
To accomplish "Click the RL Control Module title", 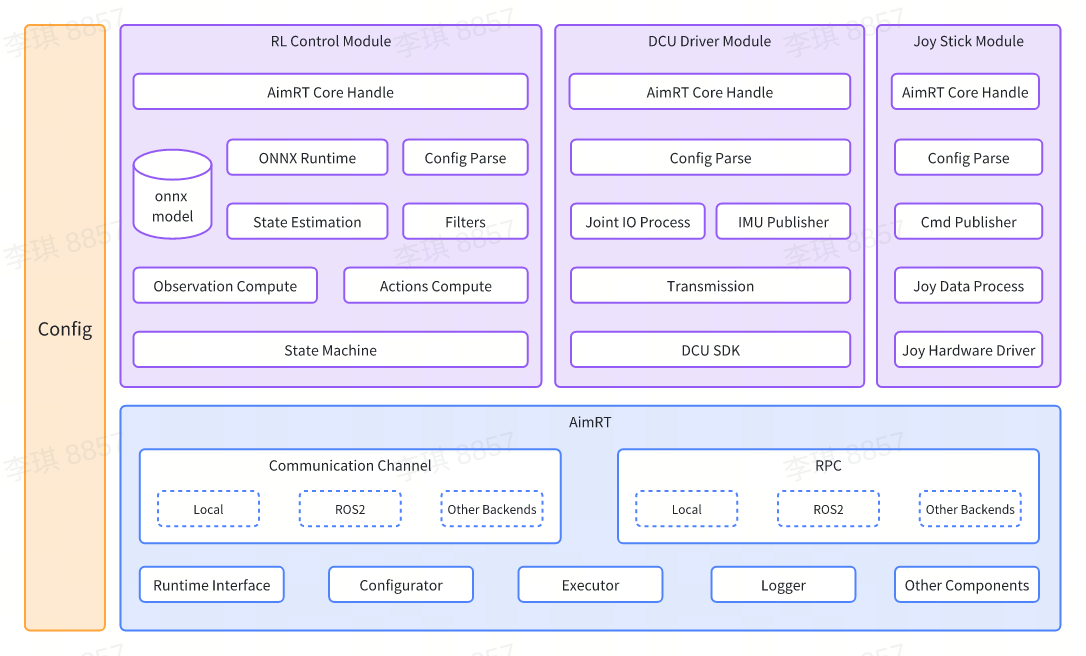I will coord(330,42).
